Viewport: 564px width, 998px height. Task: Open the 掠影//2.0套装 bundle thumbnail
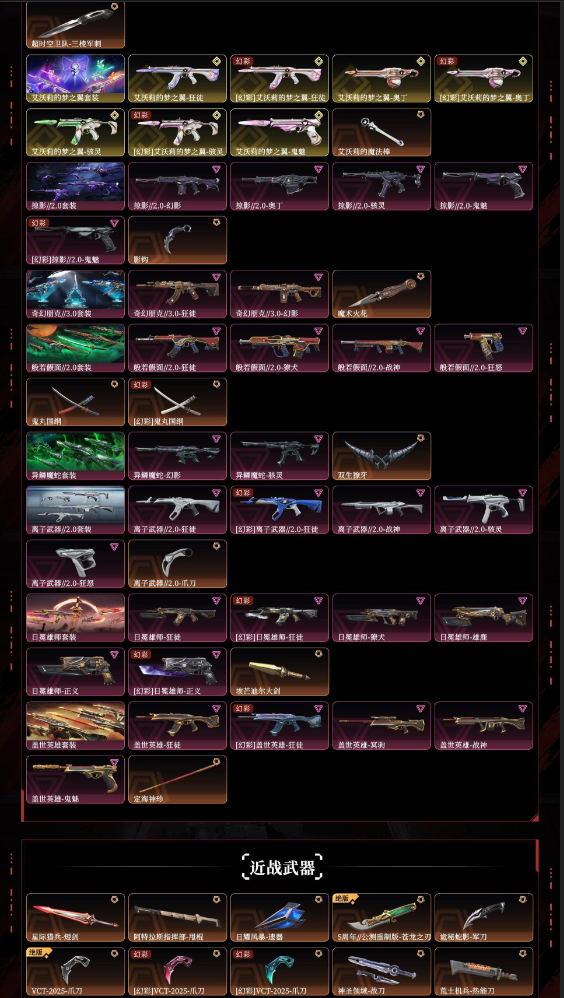click(x=76, y=186)
